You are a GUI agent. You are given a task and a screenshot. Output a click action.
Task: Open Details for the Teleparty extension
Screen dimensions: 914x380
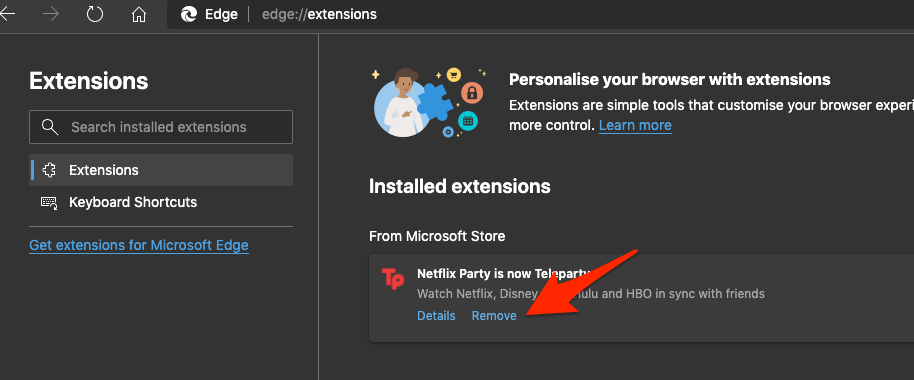tap(436, 316)
